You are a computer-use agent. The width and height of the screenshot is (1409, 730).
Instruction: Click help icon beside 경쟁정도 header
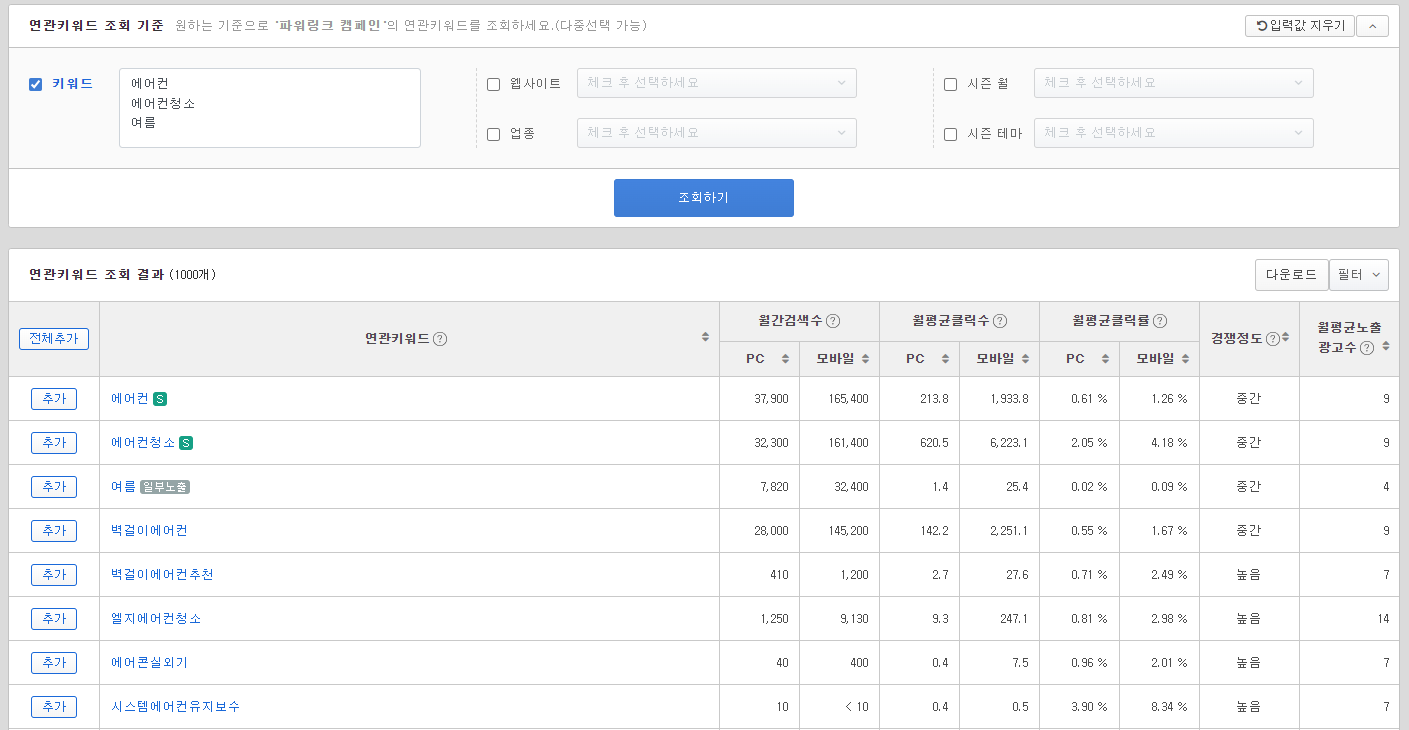(x=1272, y=338)
